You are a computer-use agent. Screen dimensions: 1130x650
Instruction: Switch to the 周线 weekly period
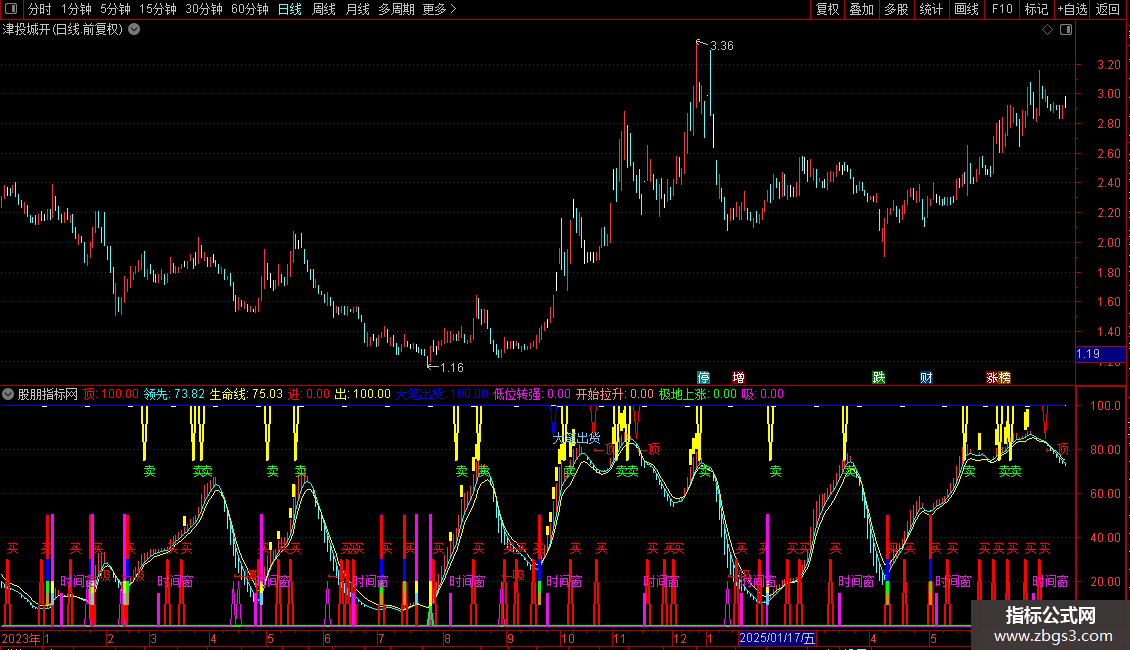tap(324, 9)
